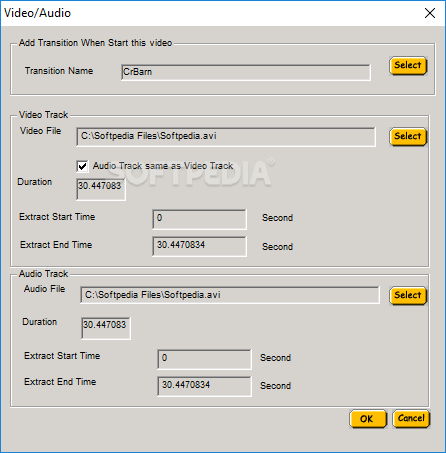
Task: Confirm the dialog with OK
Action: point(368,419)
